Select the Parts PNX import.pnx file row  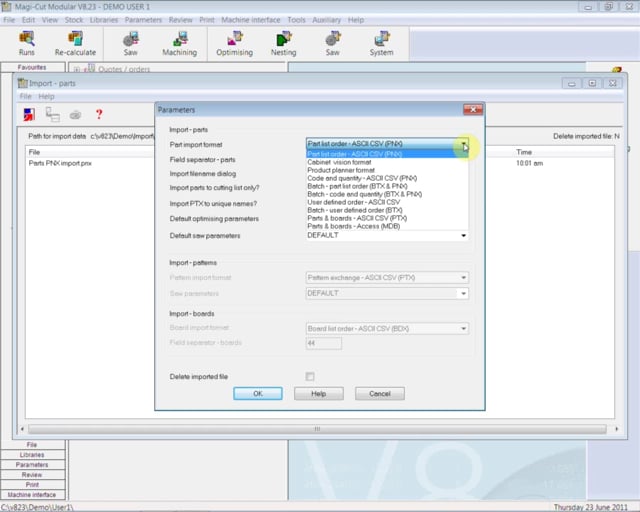[60, 163]
